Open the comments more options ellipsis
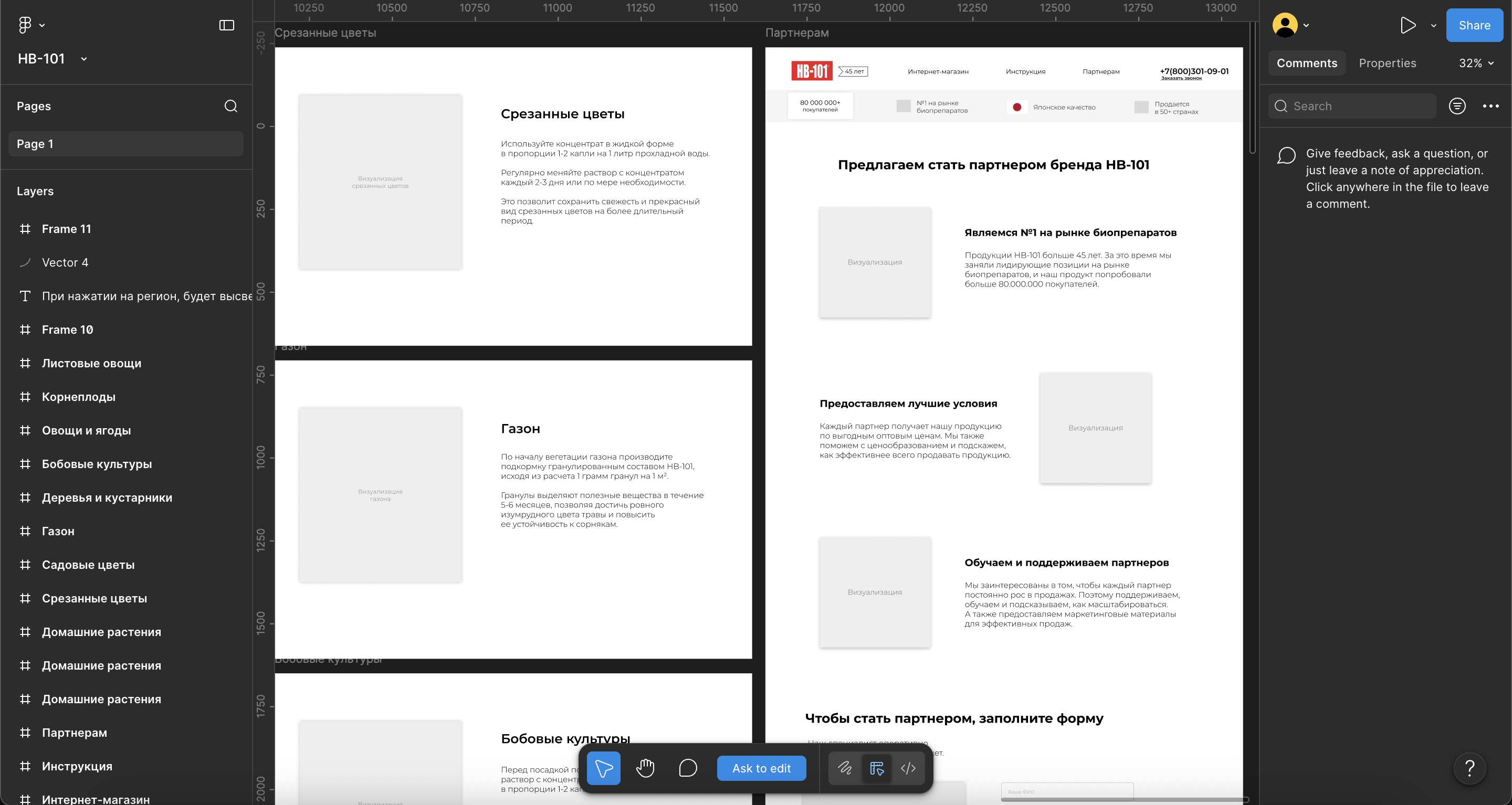Screen dimensions: 1512x805 (1491, 106)
